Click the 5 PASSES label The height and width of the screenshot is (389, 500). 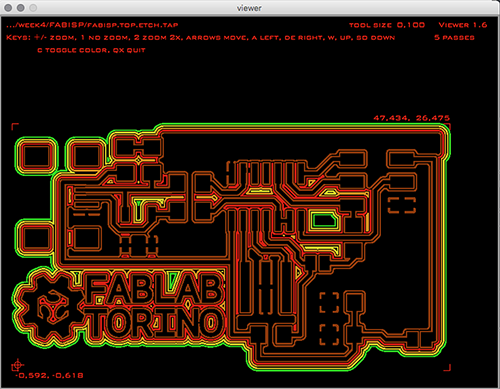(454, 37)
